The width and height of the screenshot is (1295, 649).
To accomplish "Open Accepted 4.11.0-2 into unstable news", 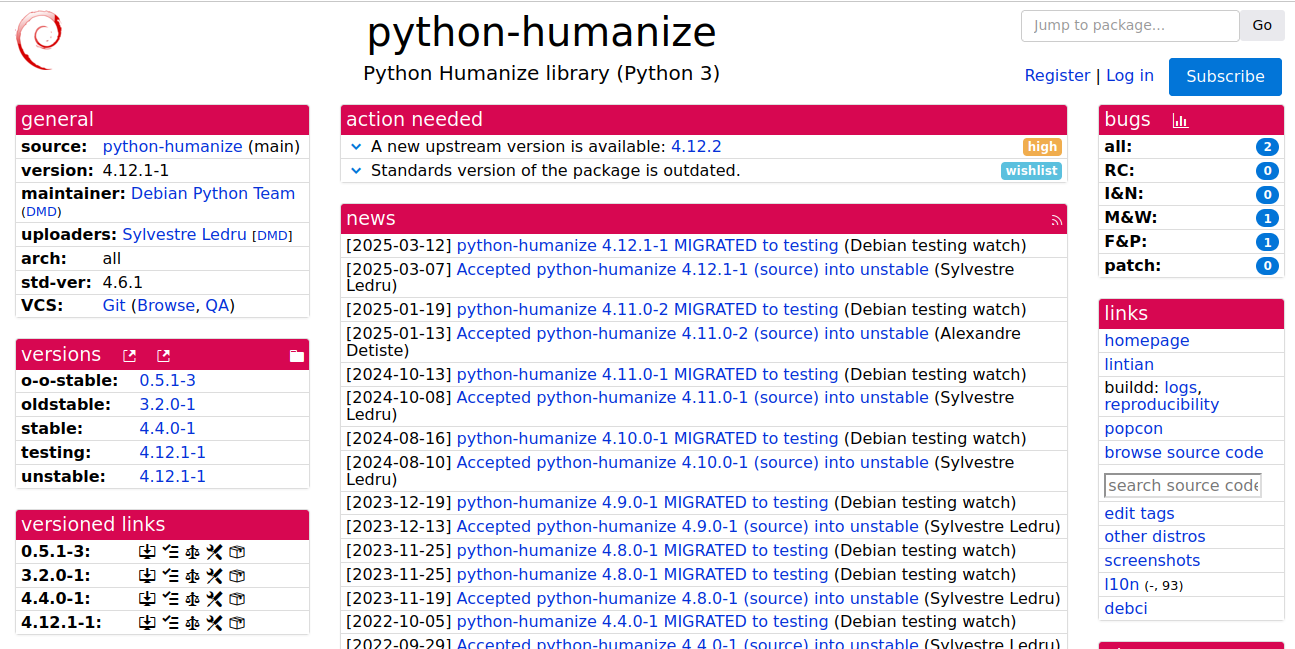I will pyautogui.click(x=693, y=334).
